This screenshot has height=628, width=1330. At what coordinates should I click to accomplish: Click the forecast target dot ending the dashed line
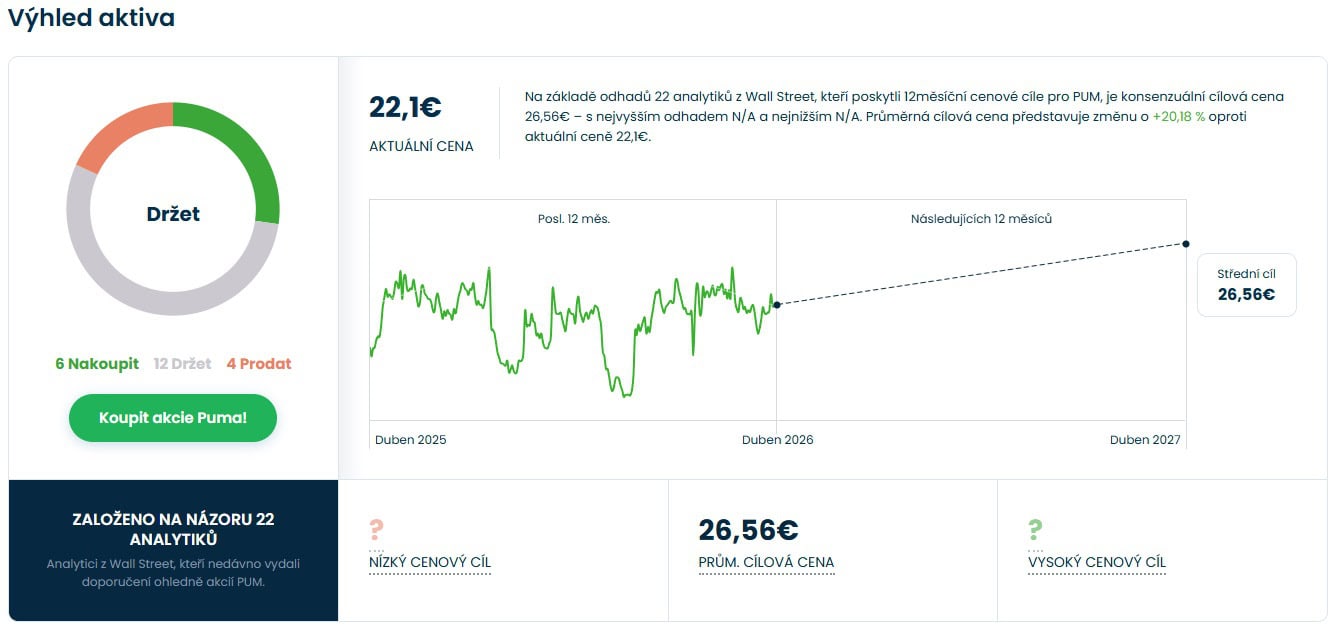click(x=1186, y=244)
